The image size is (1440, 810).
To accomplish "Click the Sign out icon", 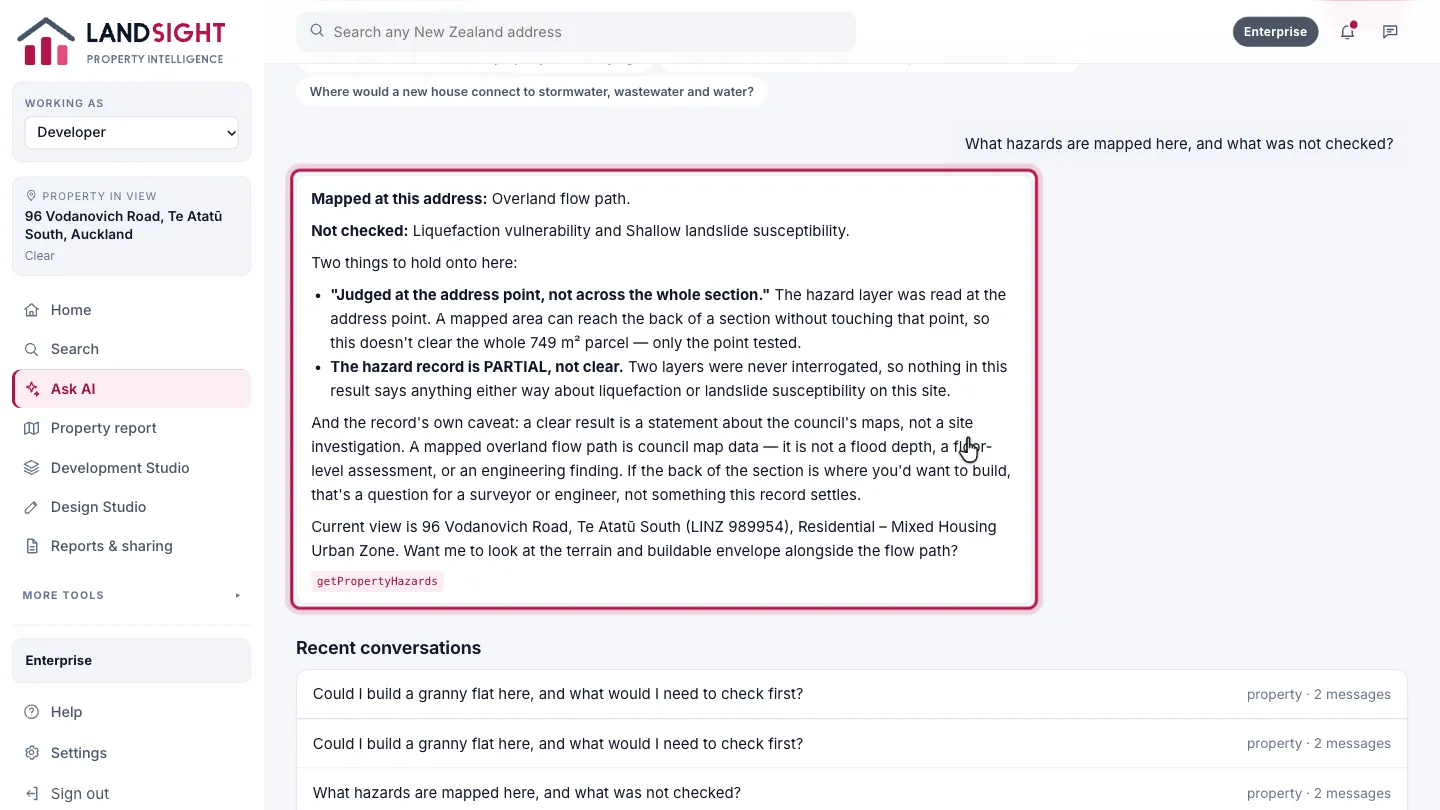I will tap(32, 794).
